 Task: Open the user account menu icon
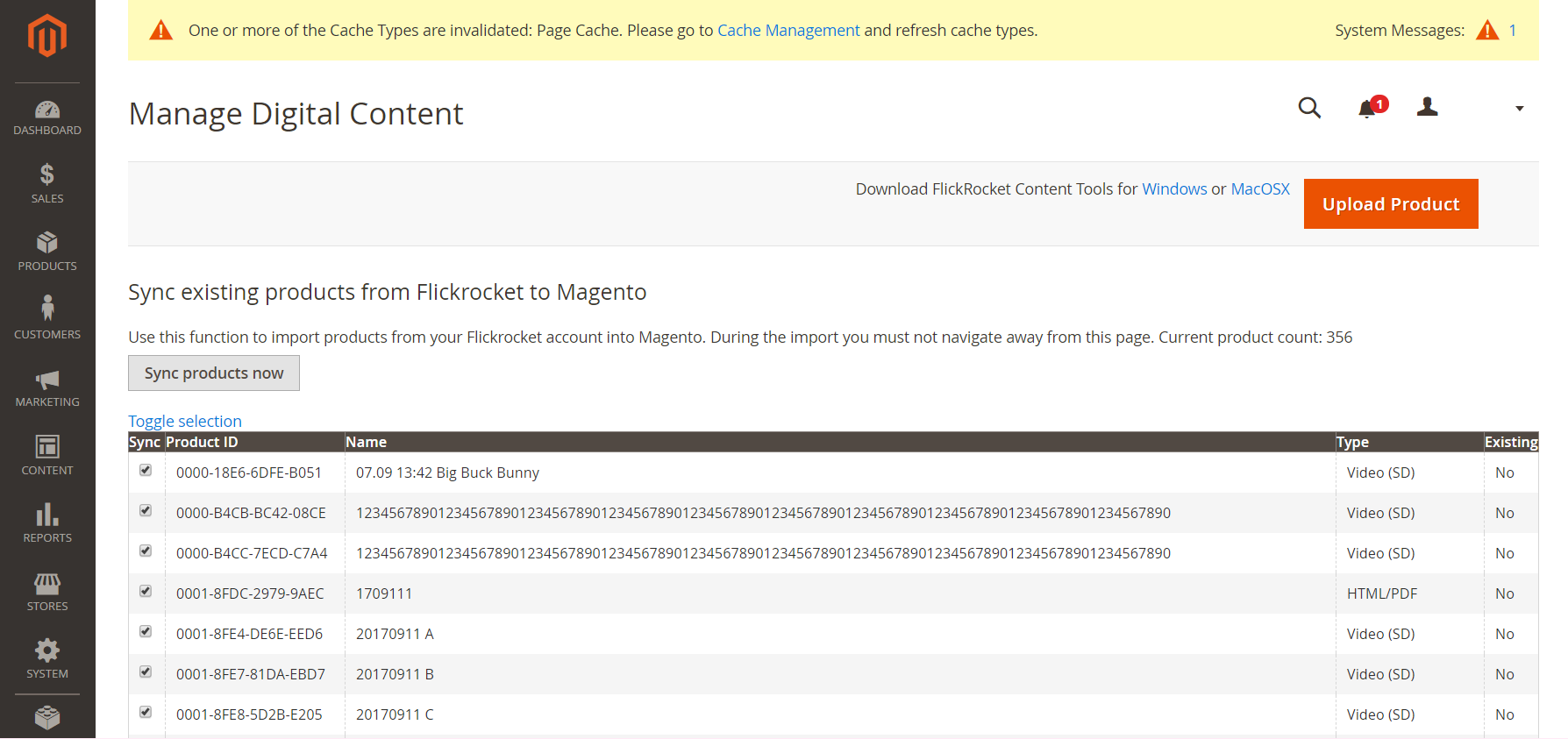[x=1428, y=108]
